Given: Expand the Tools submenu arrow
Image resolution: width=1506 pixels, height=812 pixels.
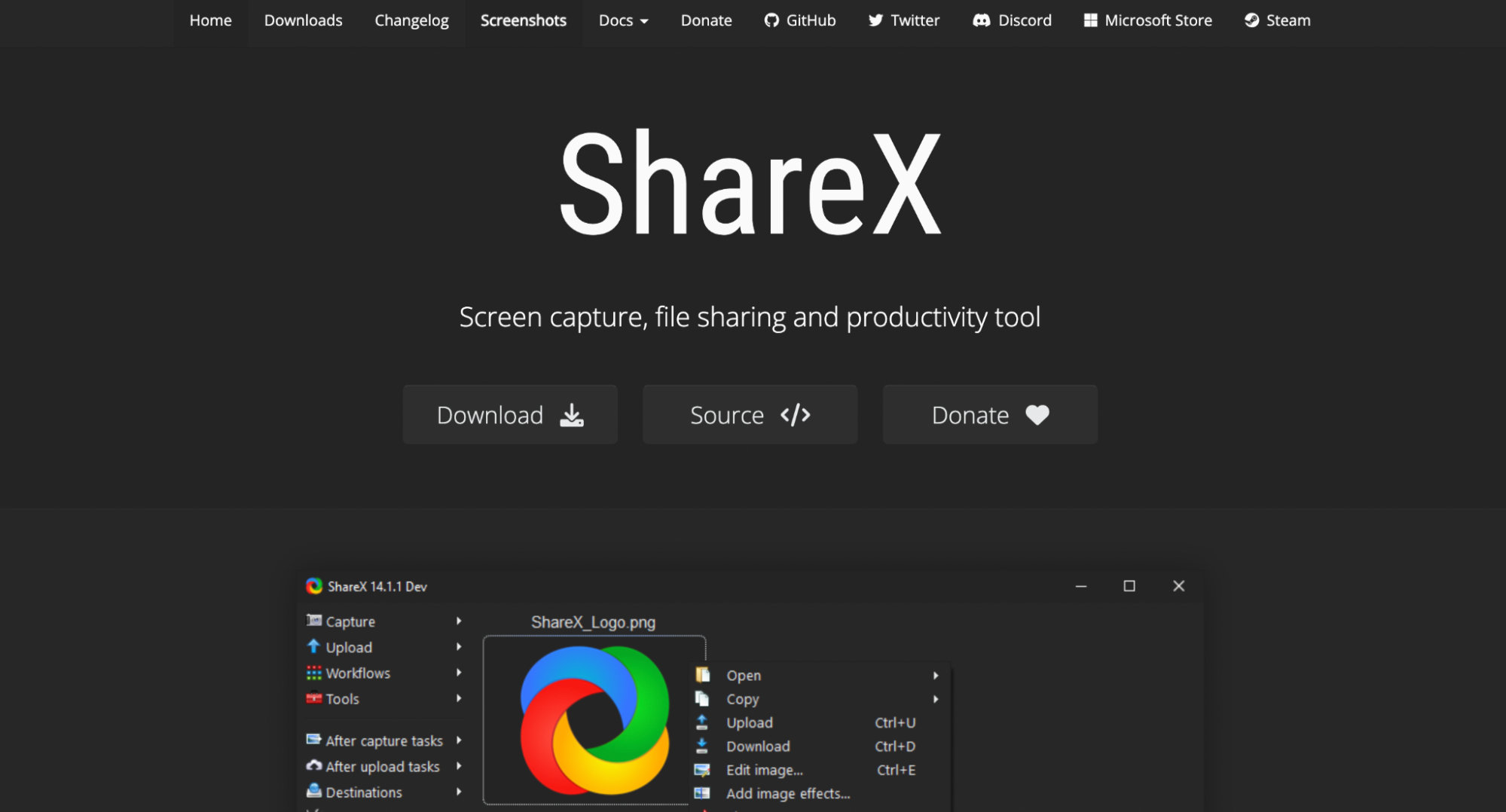Looking at the screenshot, I should click(459, 698).
